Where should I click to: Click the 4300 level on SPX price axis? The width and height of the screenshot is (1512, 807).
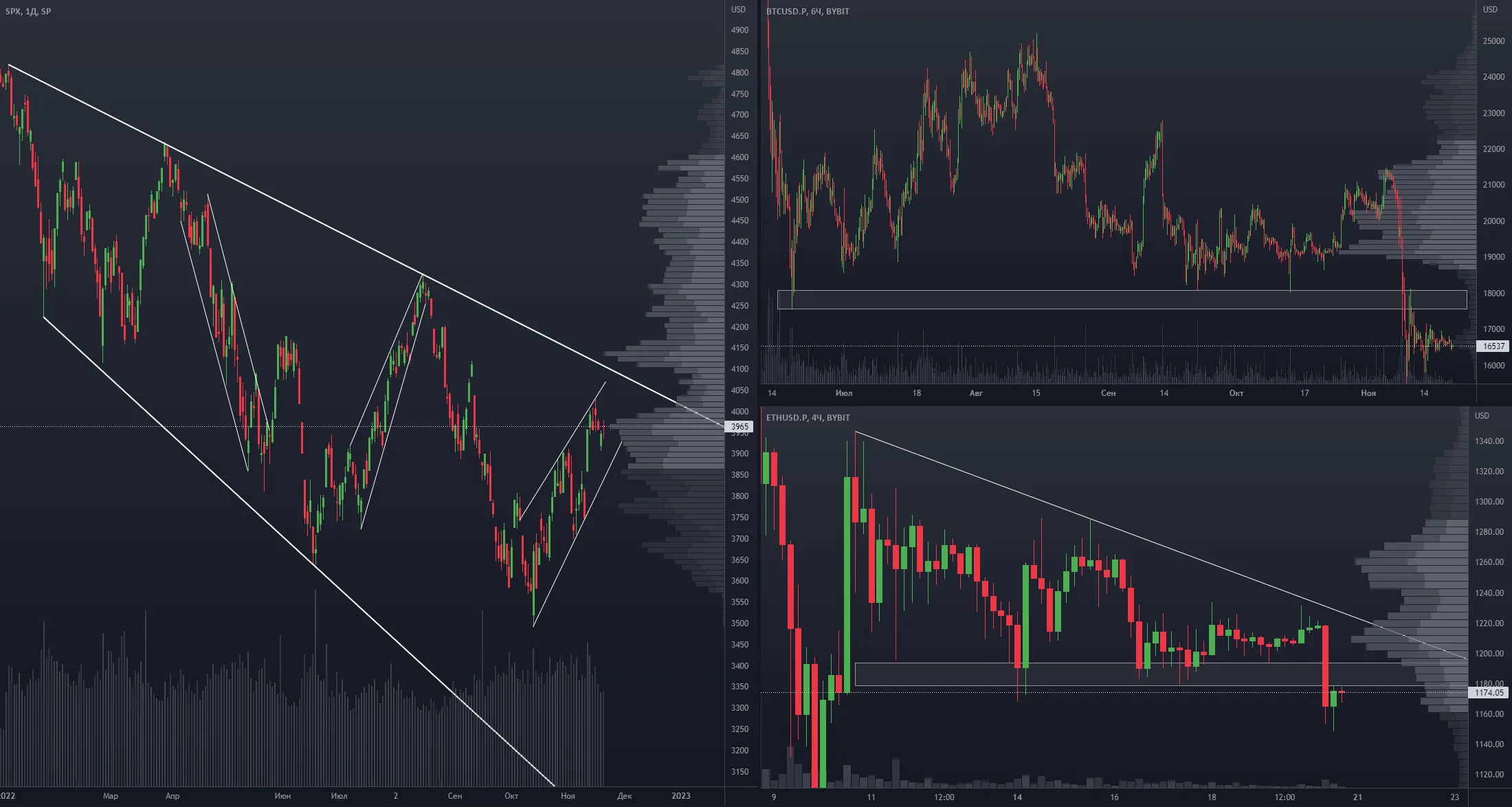coord(740,285)
